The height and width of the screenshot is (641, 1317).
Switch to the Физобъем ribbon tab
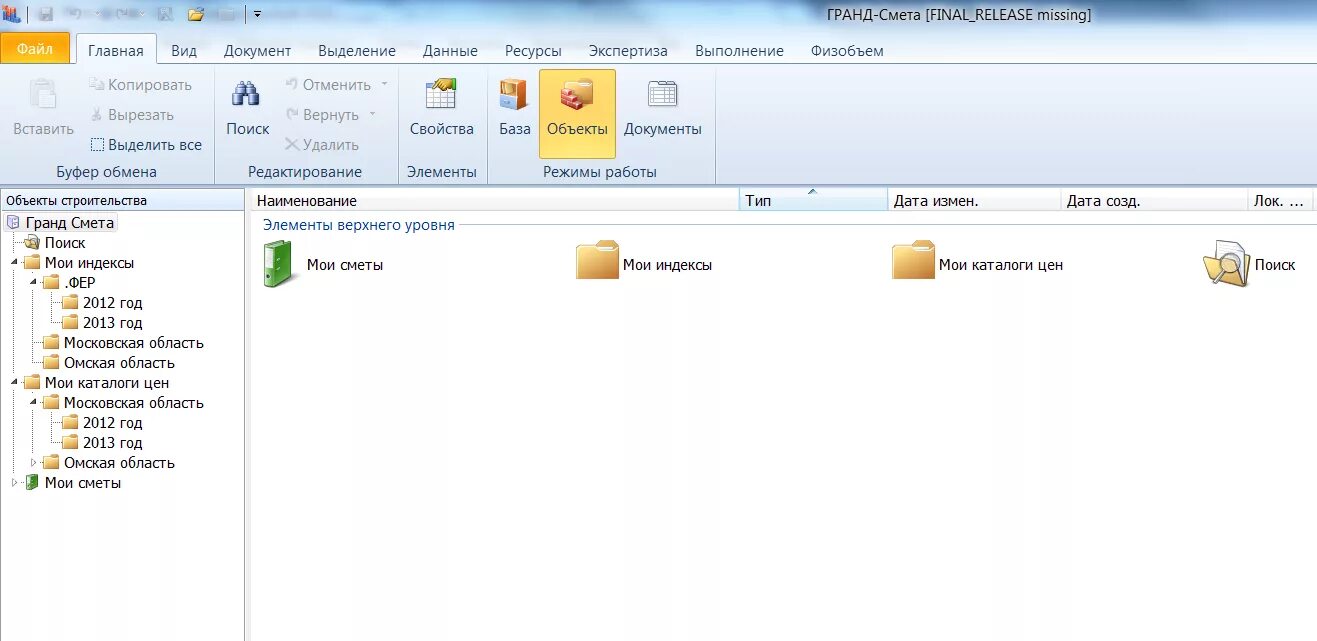coord(847,50)
